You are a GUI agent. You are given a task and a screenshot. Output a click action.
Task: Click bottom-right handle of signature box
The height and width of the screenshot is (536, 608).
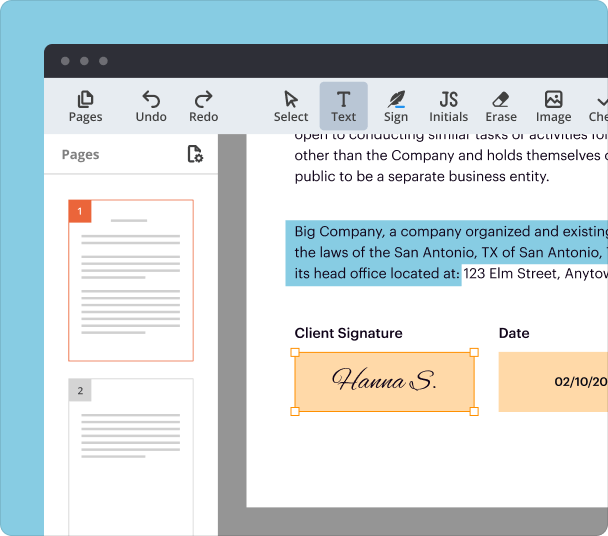474,411
